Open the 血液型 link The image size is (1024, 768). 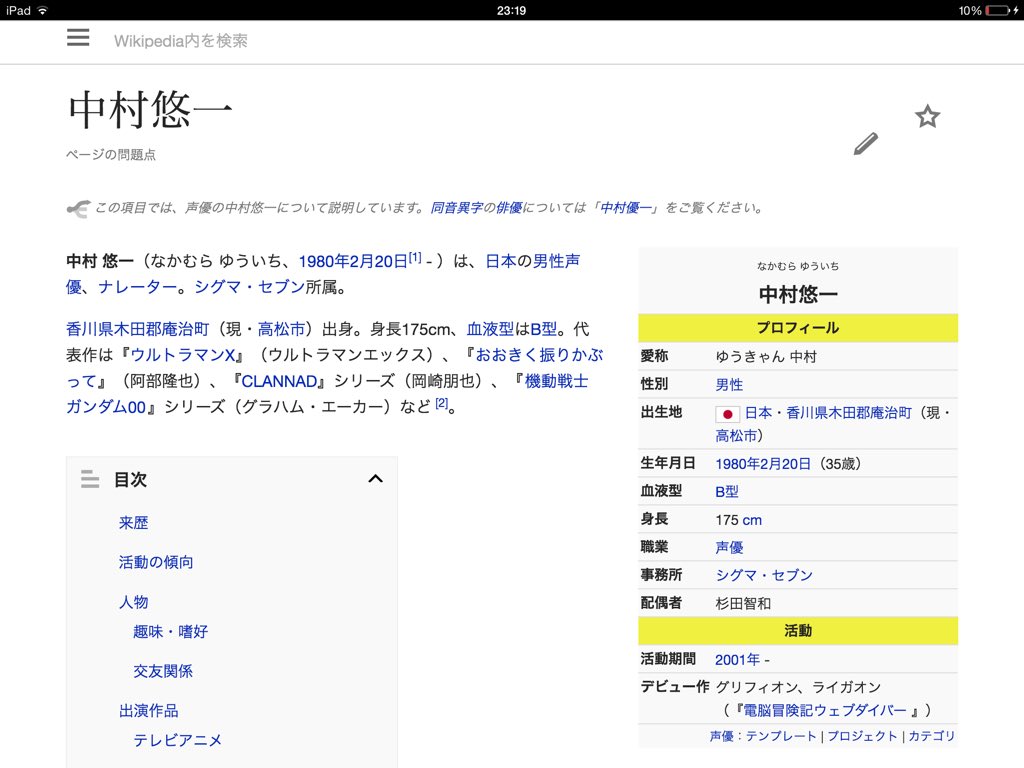[x=490, y=328]
